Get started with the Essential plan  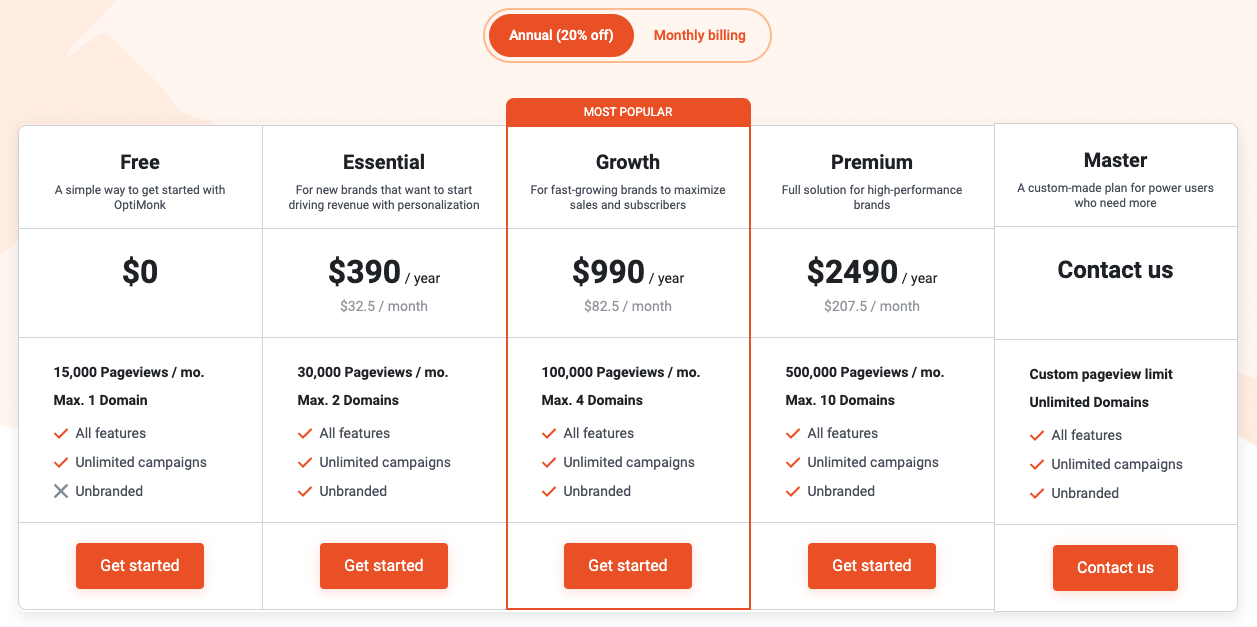pyautogui.click(x=384, y=566)
